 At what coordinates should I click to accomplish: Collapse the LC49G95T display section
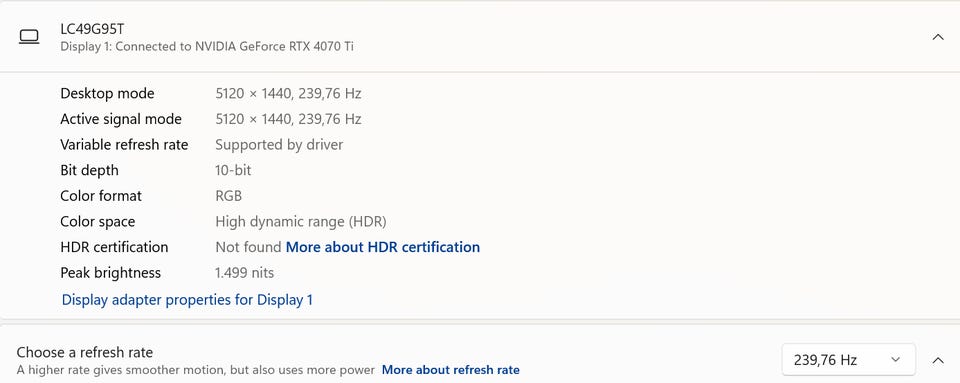coord(937,37)
